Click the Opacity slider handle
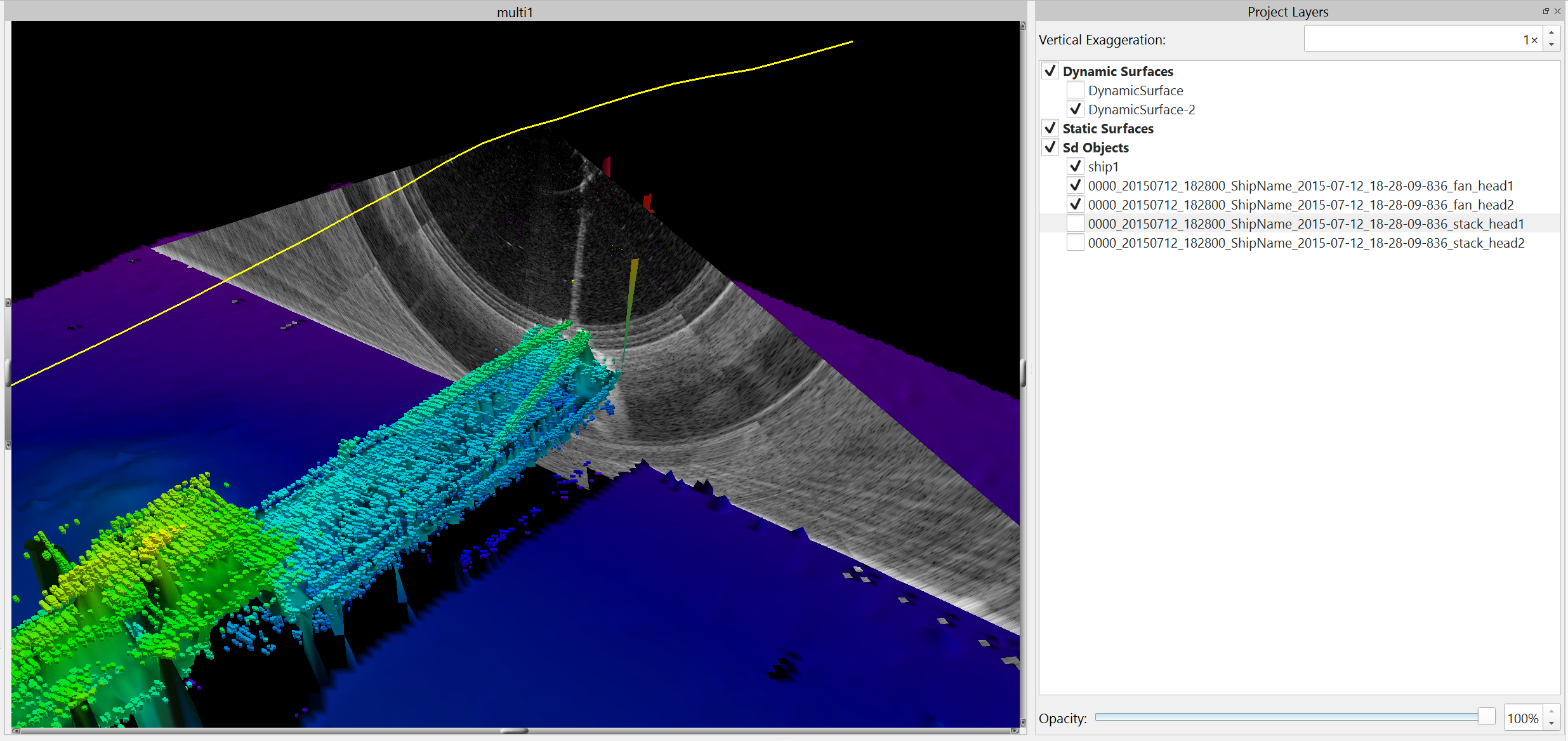 tap(1486, 717)
